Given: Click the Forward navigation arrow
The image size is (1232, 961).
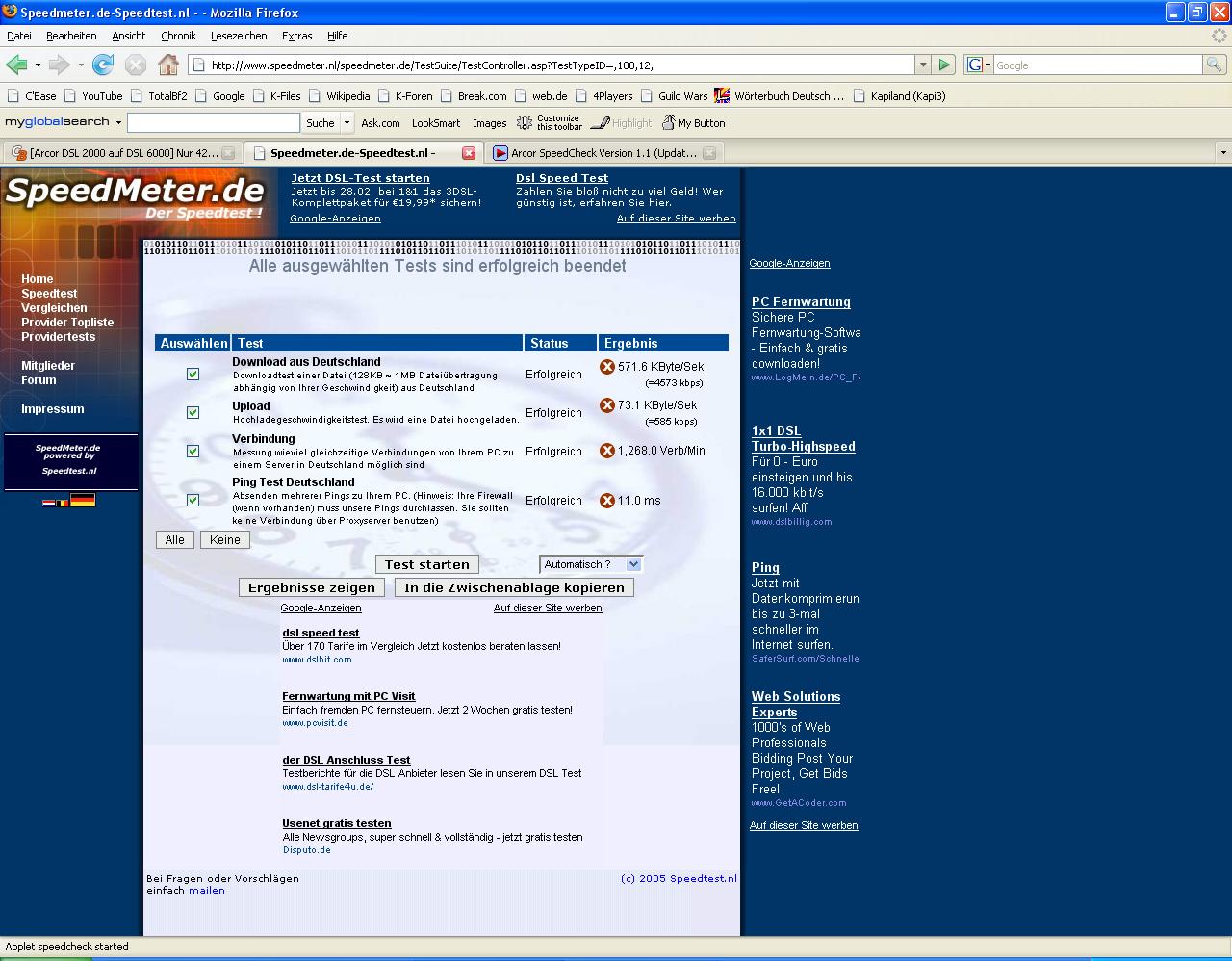Looking at the screenshot, I should pos(59,65).
